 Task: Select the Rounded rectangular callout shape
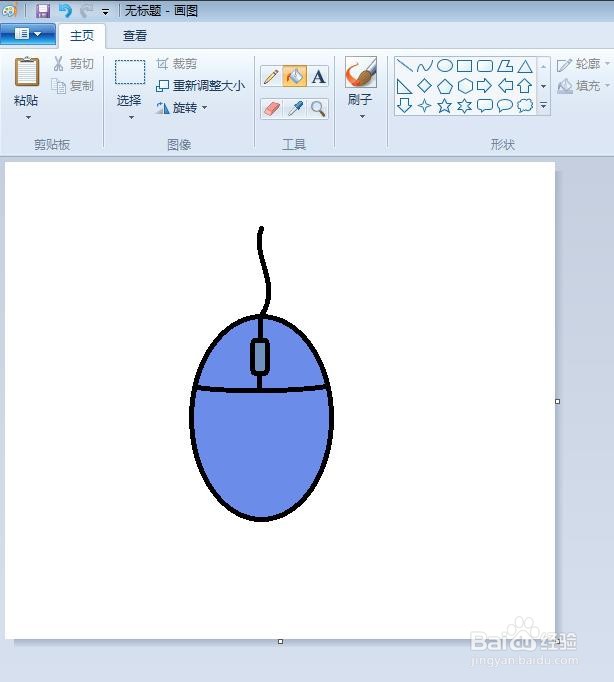[484, 105]
